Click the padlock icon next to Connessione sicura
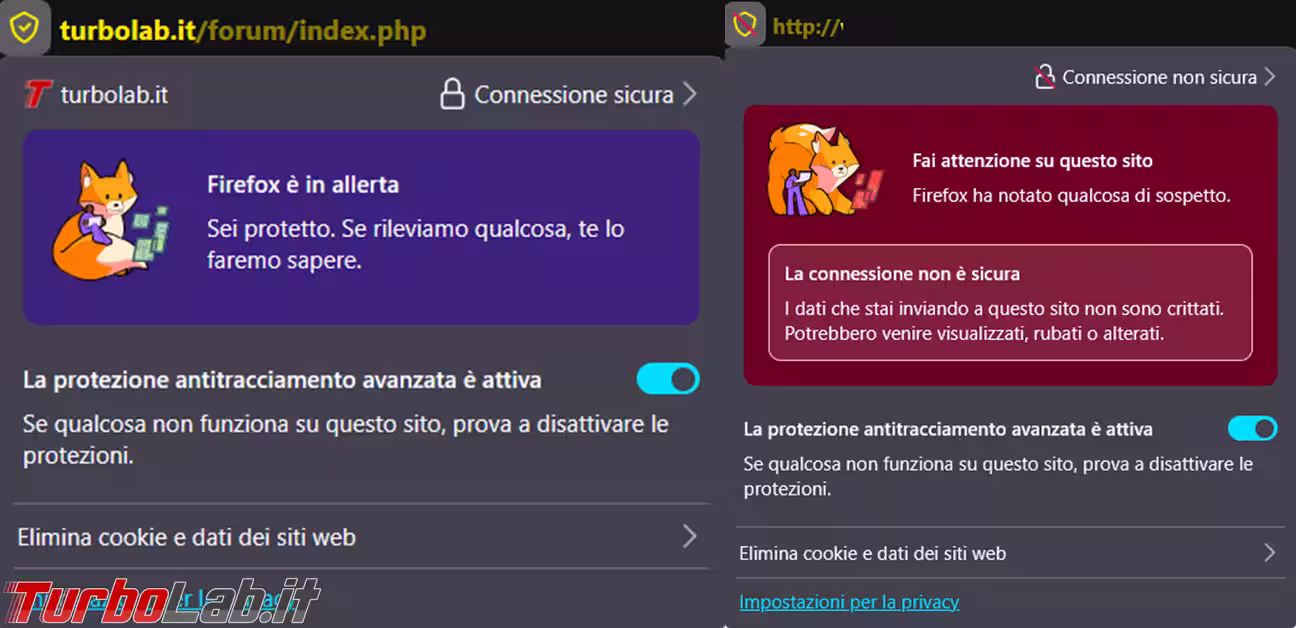This screenshot has width=1296, height=628. (453, 94)
